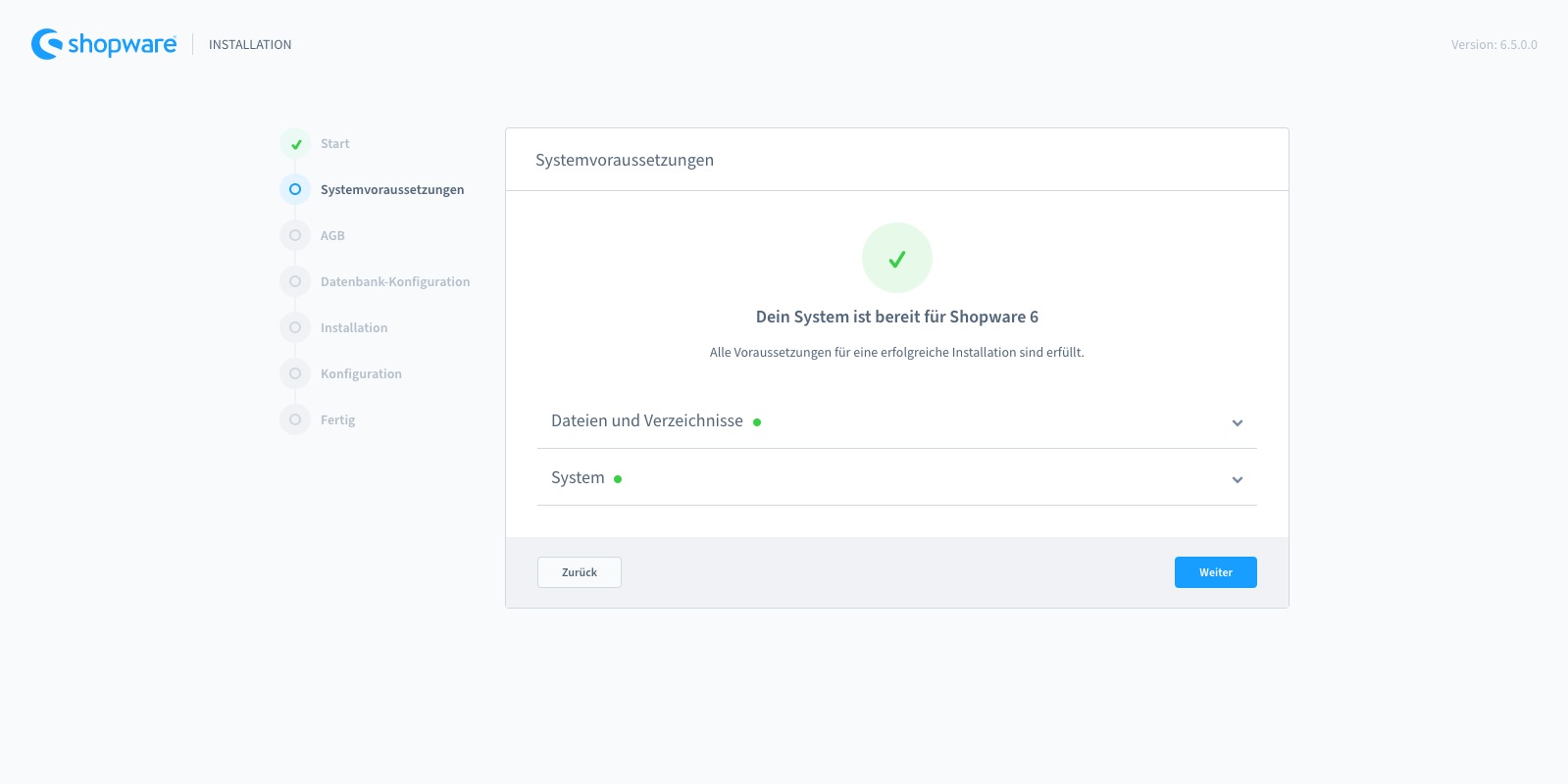Viewport: 1568px width, 784px height.
Task: Click the blue circle step icon for Systemvoraussetzungen
Action: tap(295, 189)
